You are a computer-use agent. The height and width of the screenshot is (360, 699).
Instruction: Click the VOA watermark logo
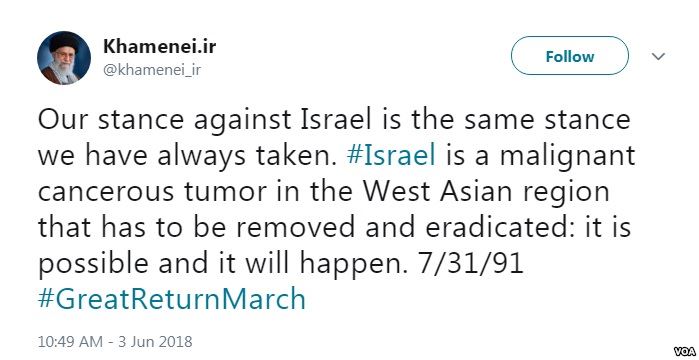683,351
